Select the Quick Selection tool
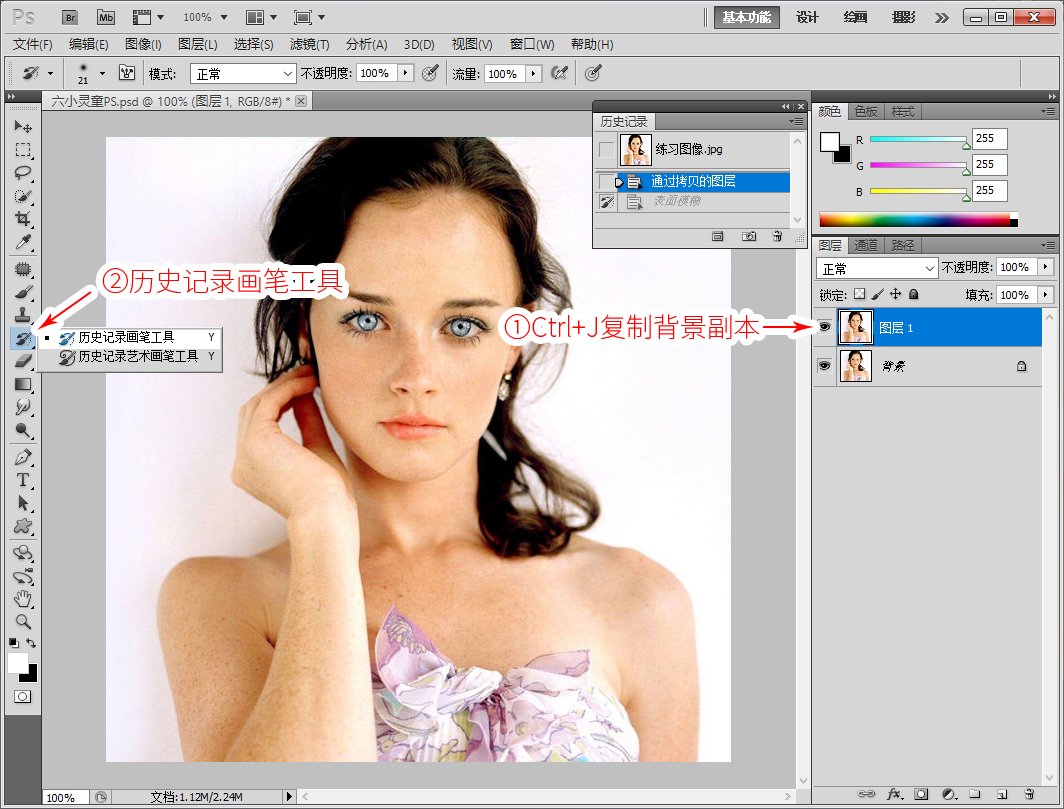This screenshot has width=1064, height=809. point(23,196)
